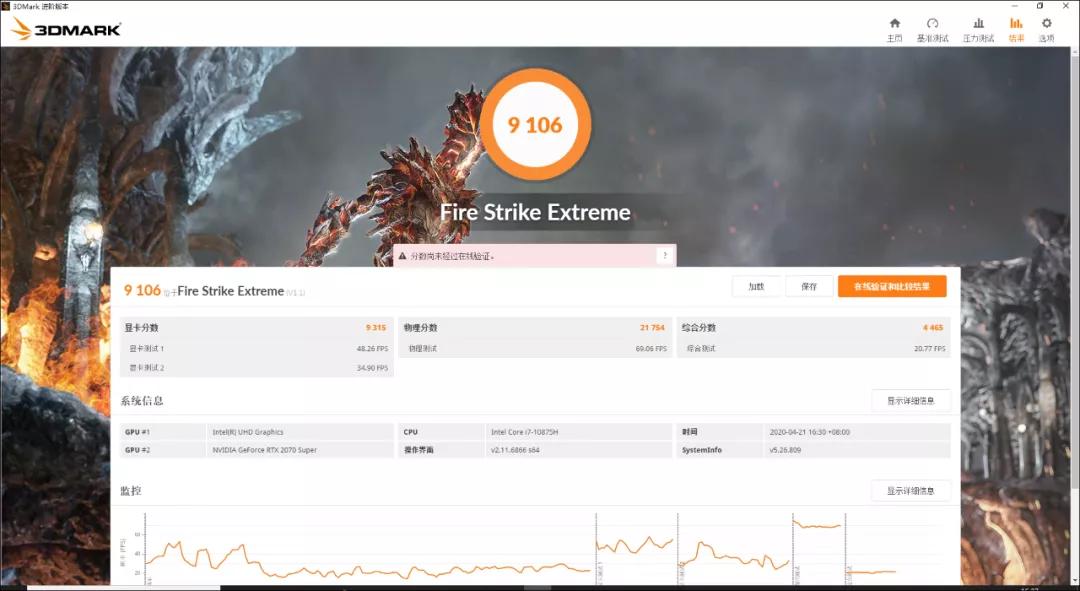The height and width of the screenshot is (591, 1080).
Task: Click orange validate and compare online button
Action: [892, 287]
